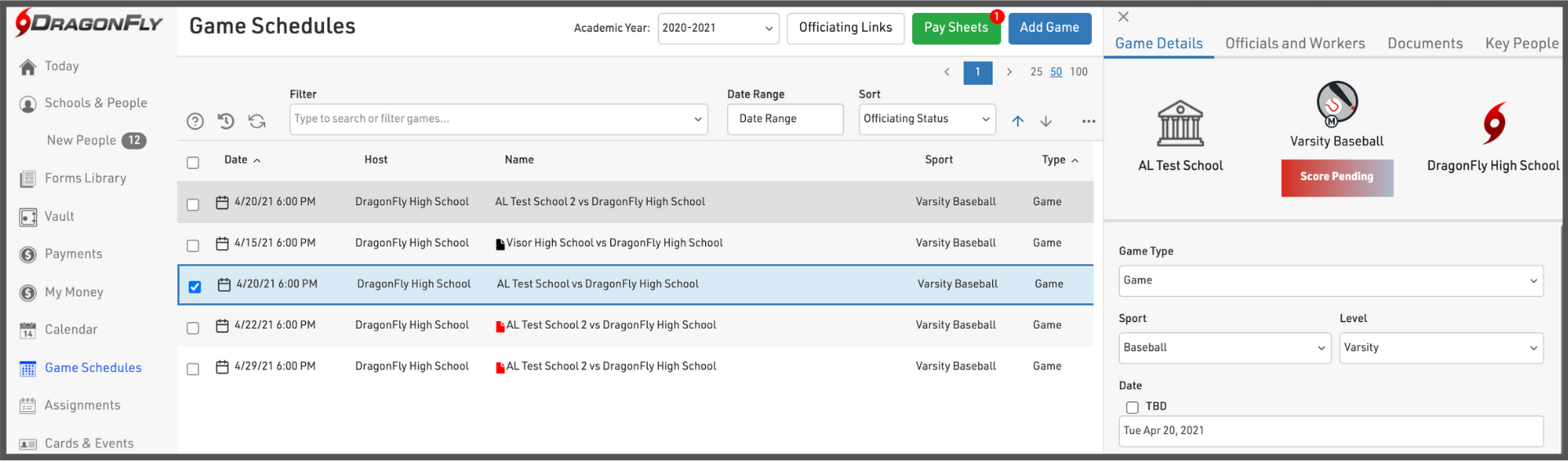This screenshot has width=1568, height=461.
Task: Open the Documents tab
Action: 1424,44
